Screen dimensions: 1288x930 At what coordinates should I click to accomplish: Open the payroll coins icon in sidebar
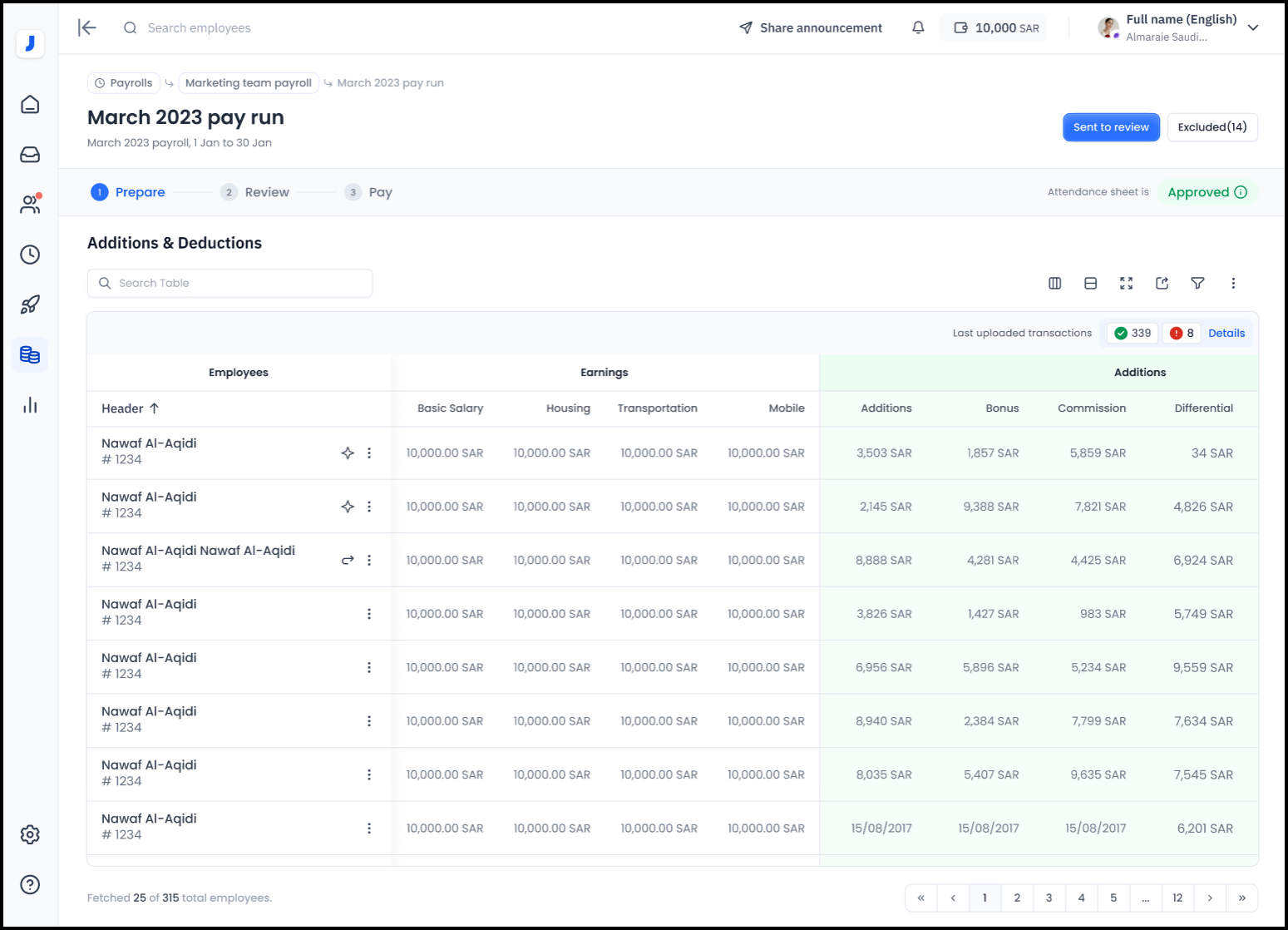point(30,355)
